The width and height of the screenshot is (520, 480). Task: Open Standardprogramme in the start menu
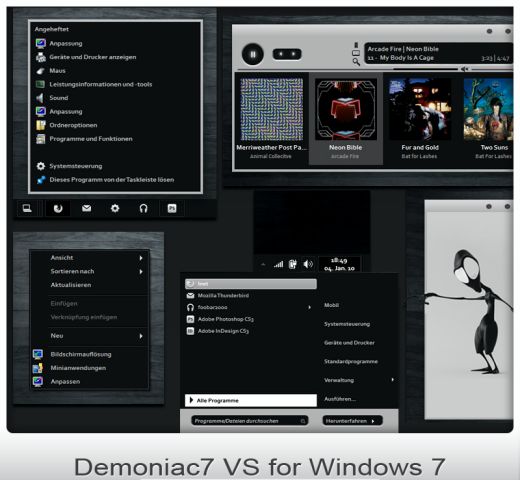point(351,361)
